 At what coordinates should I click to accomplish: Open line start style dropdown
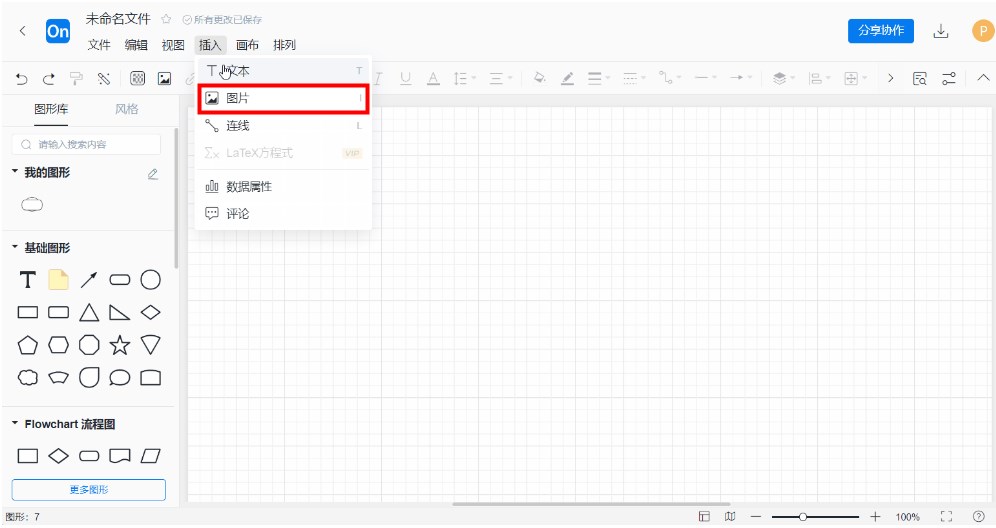point(705,78)
